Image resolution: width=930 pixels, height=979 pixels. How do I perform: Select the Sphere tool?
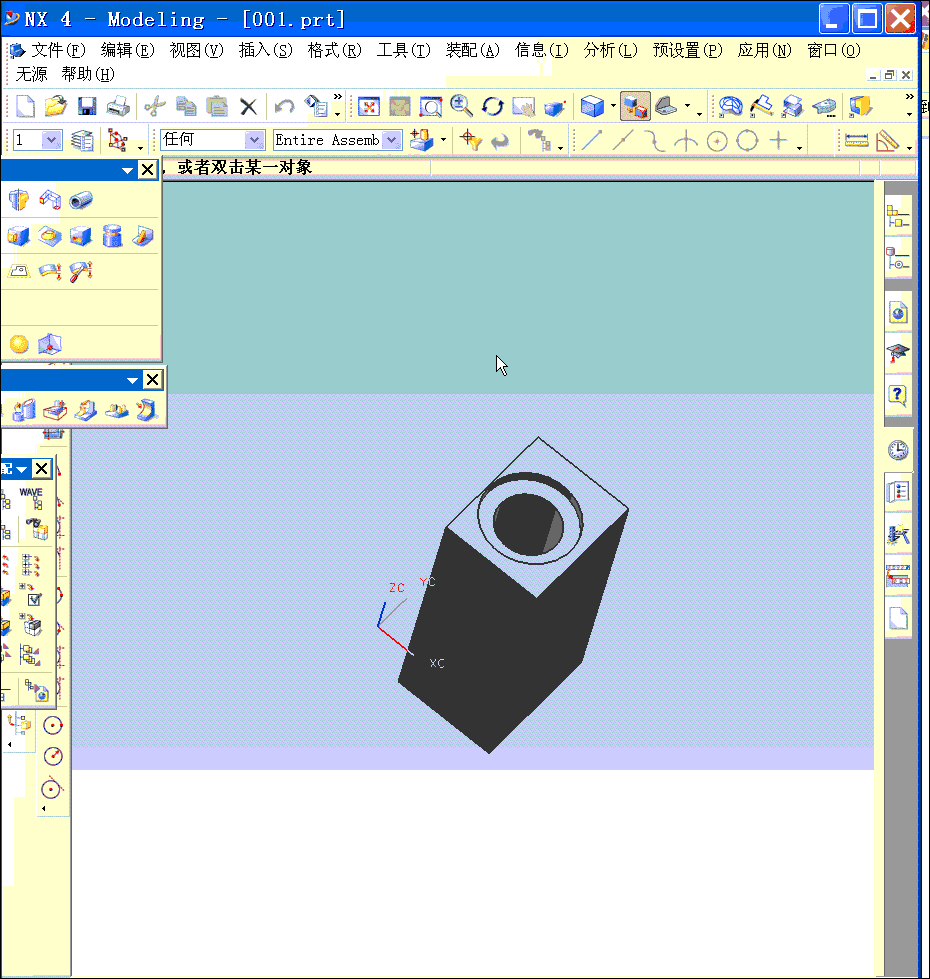click(18, 343)
